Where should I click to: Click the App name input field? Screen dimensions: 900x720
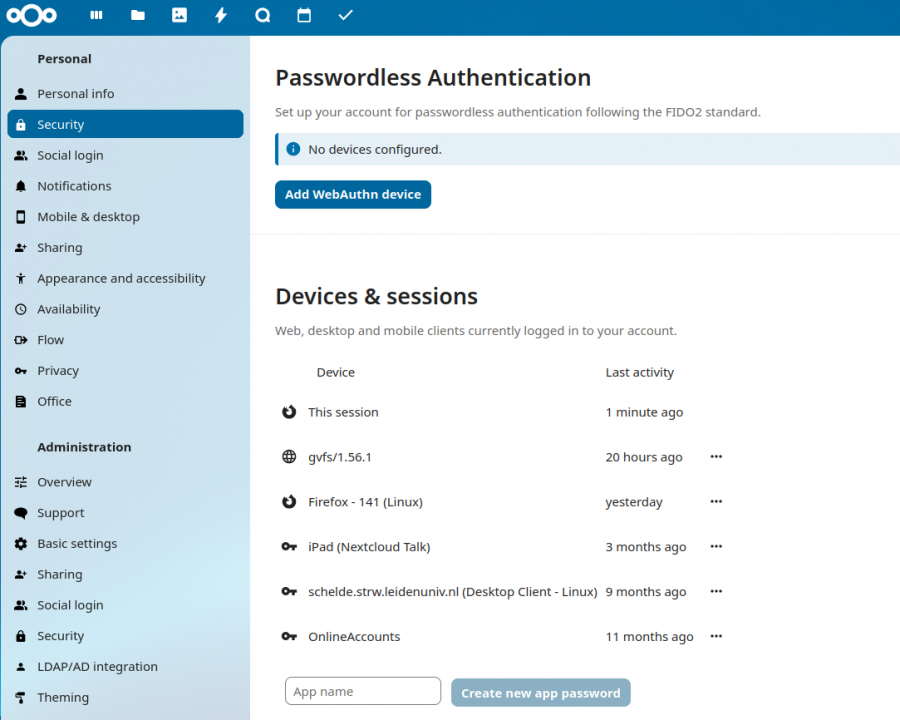(x=362, y=691)
